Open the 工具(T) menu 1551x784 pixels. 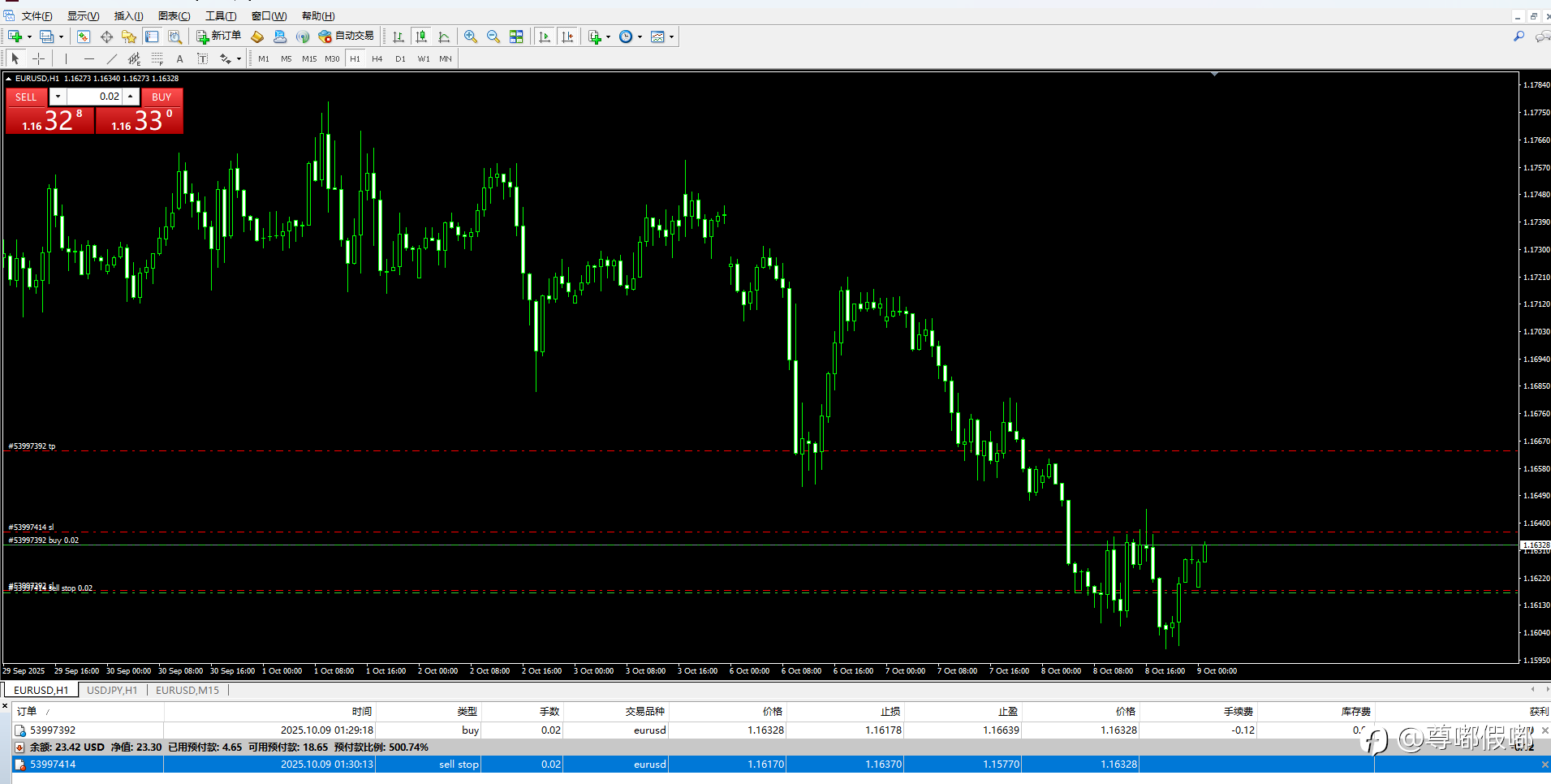[x=220, y=16]
